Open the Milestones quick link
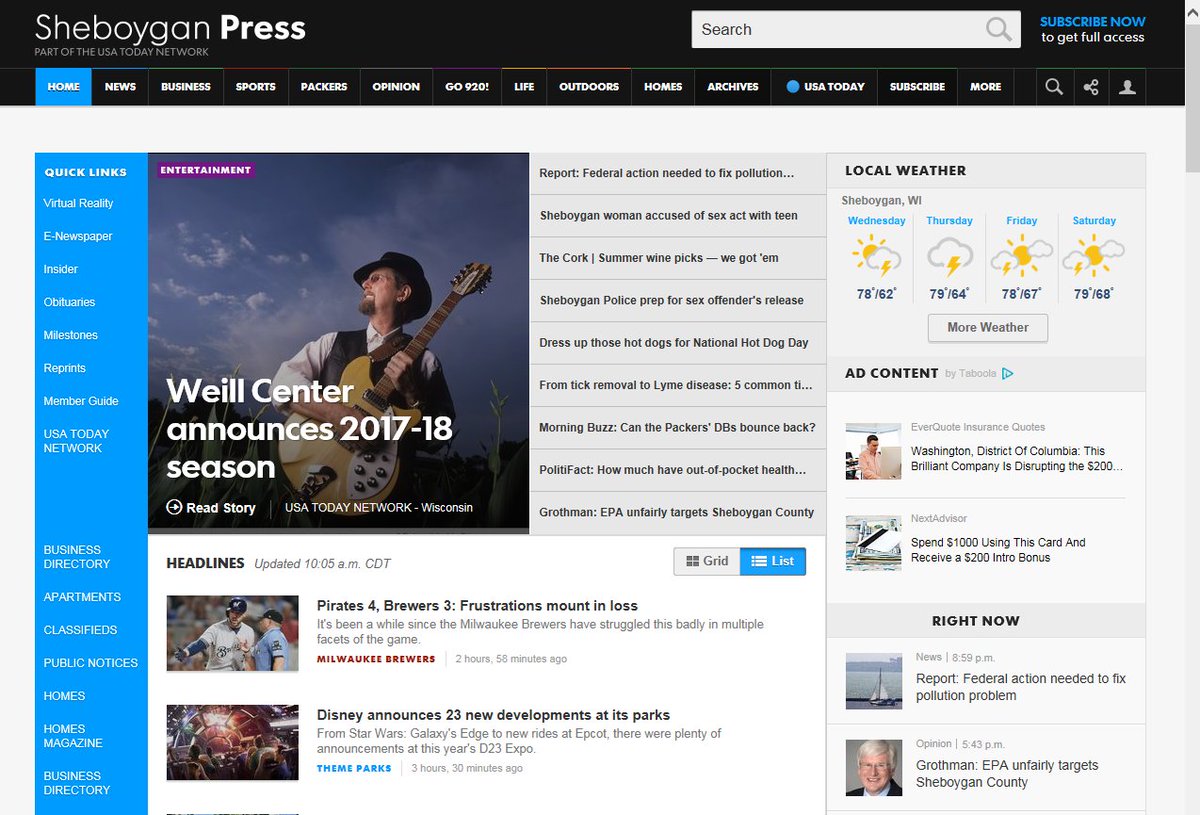Image resolution: width=1200 pixels, height=815 pixels. [70, 335]
